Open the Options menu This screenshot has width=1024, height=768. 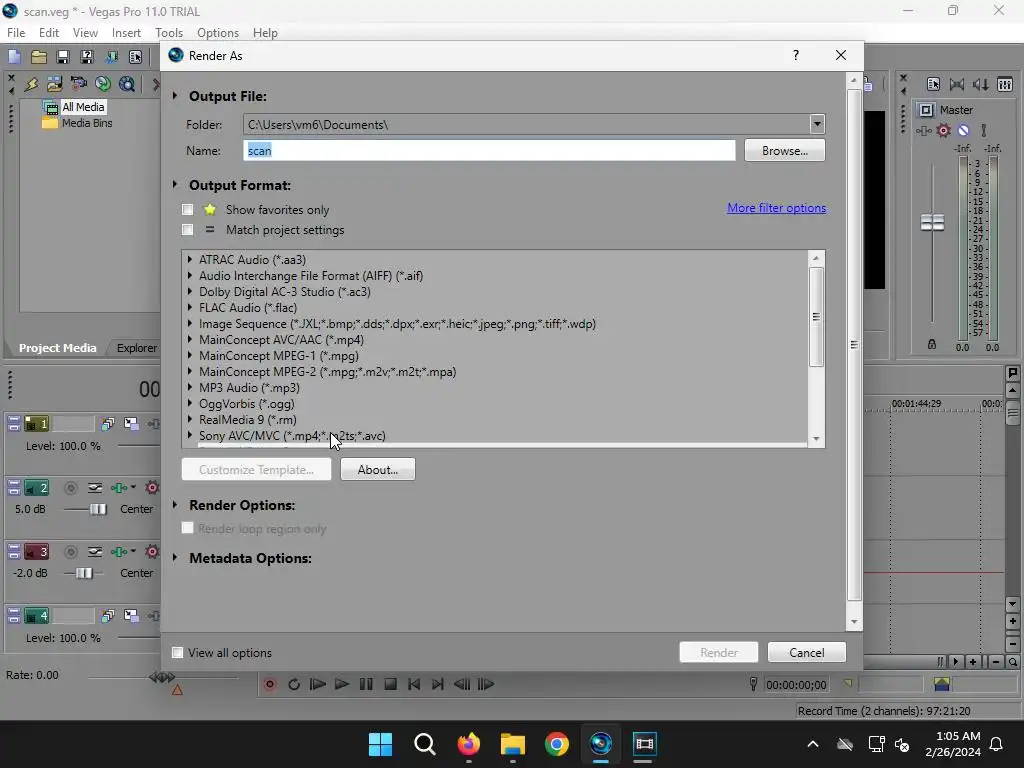(x=218, y=33)
